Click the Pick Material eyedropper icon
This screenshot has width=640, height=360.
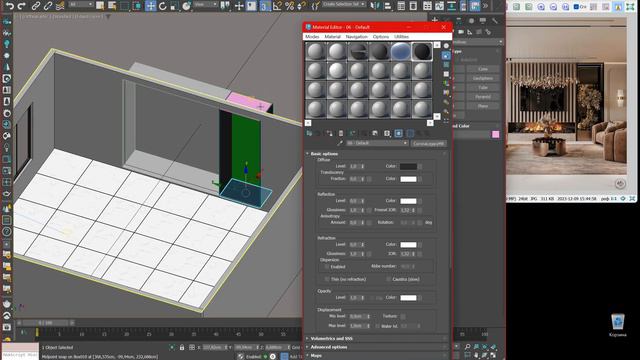340,143
